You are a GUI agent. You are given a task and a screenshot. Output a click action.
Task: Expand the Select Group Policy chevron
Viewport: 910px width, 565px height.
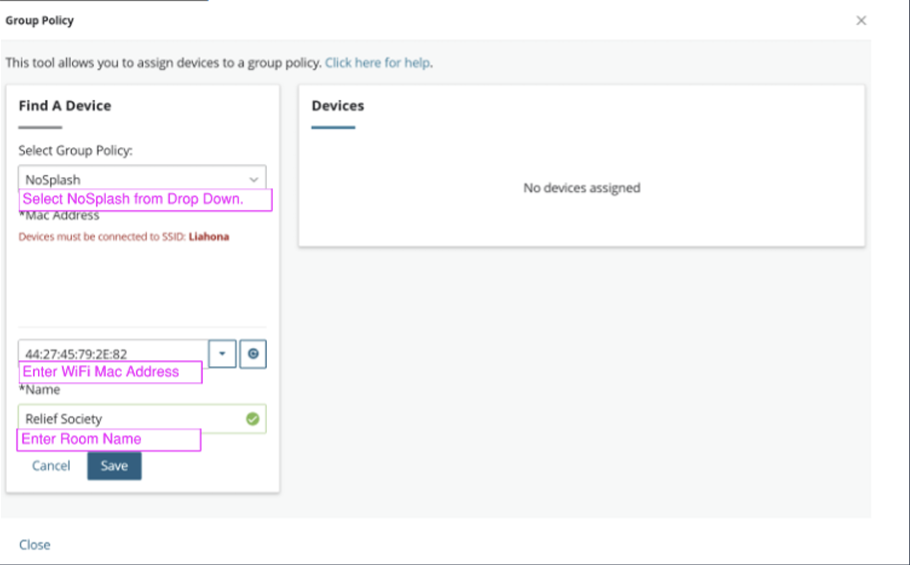tap(254, 180)
